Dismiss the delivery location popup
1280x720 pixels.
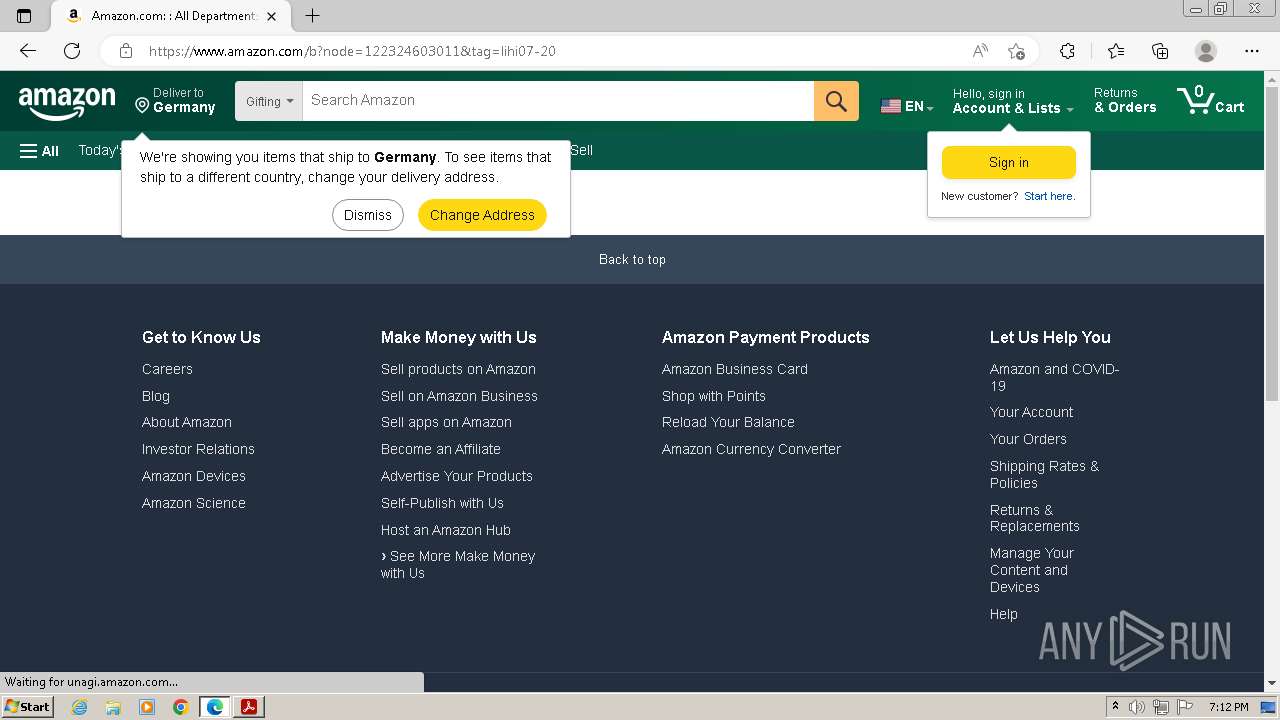[368, 215]
